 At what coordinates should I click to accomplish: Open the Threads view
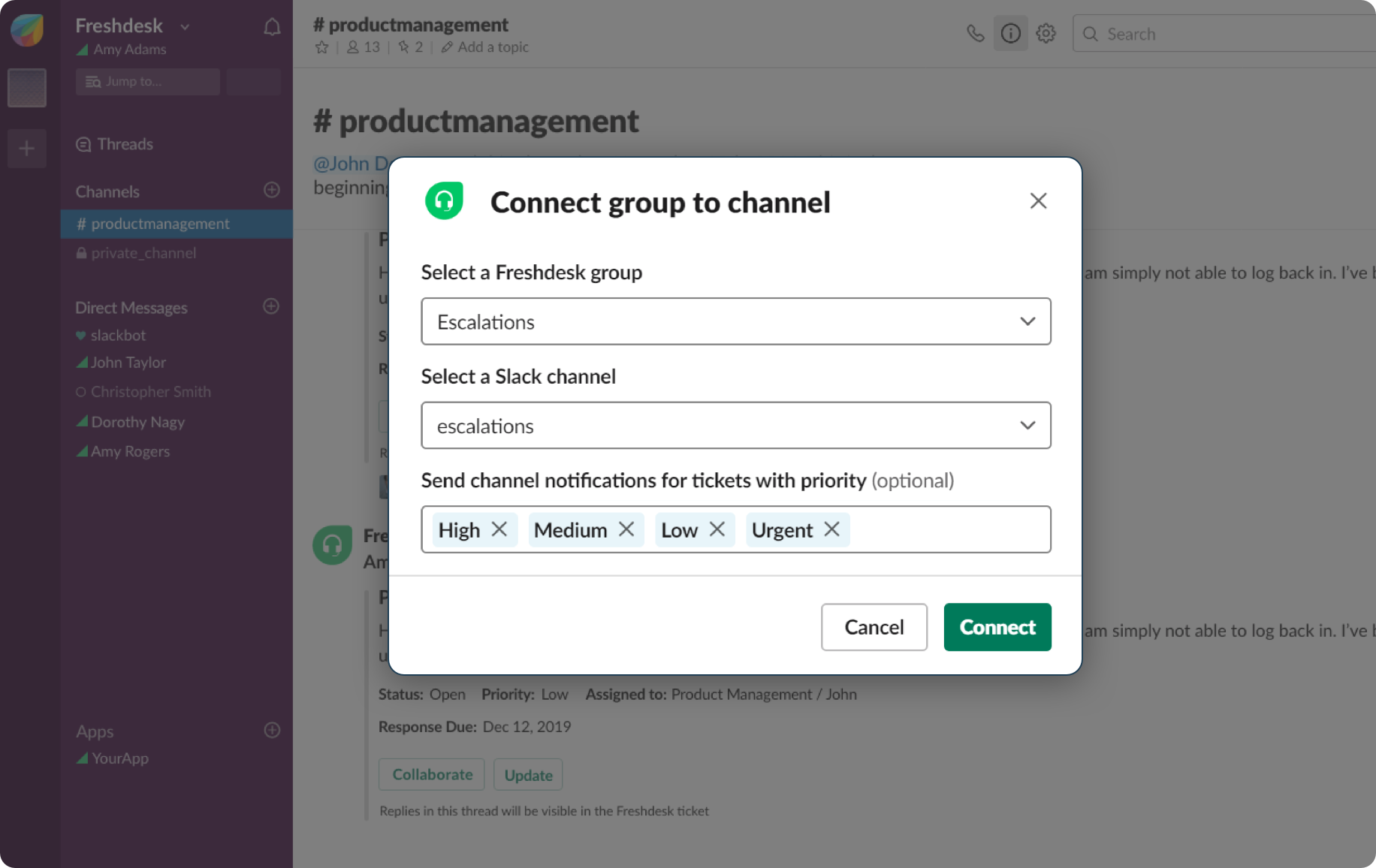[123, 143]
